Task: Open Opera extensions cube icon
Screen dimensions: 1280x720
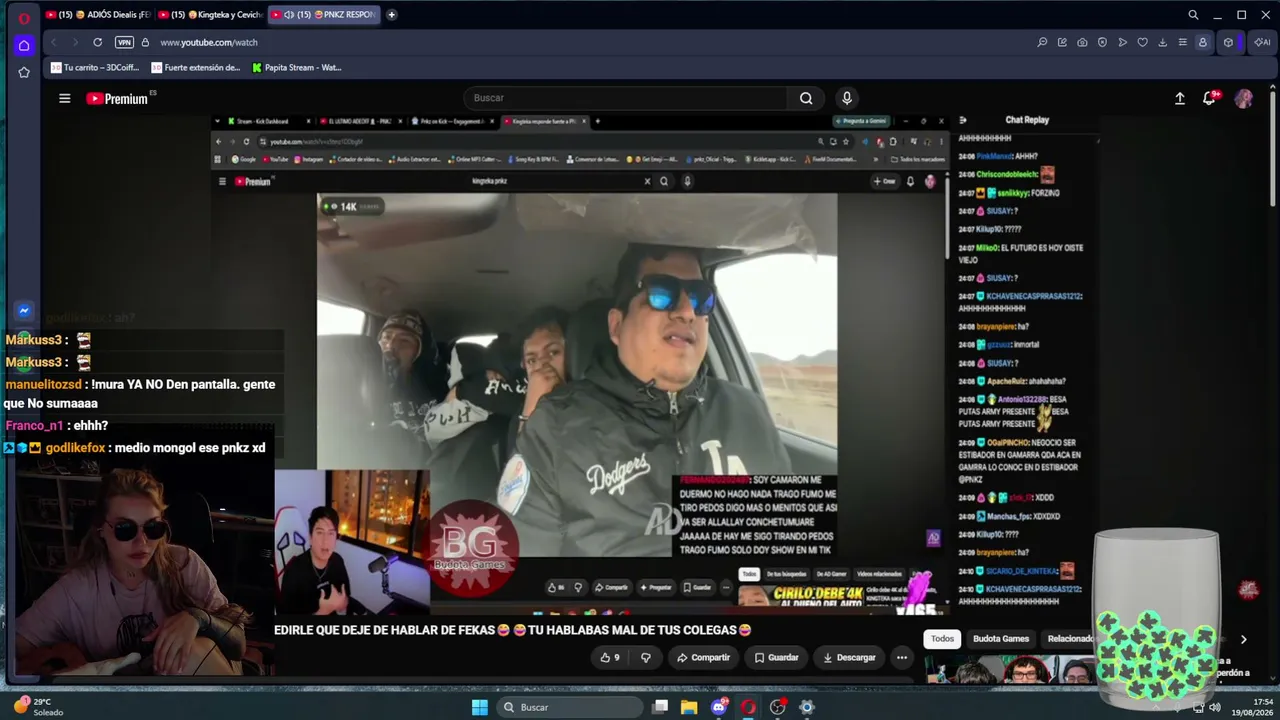Action: [1228, 42]
